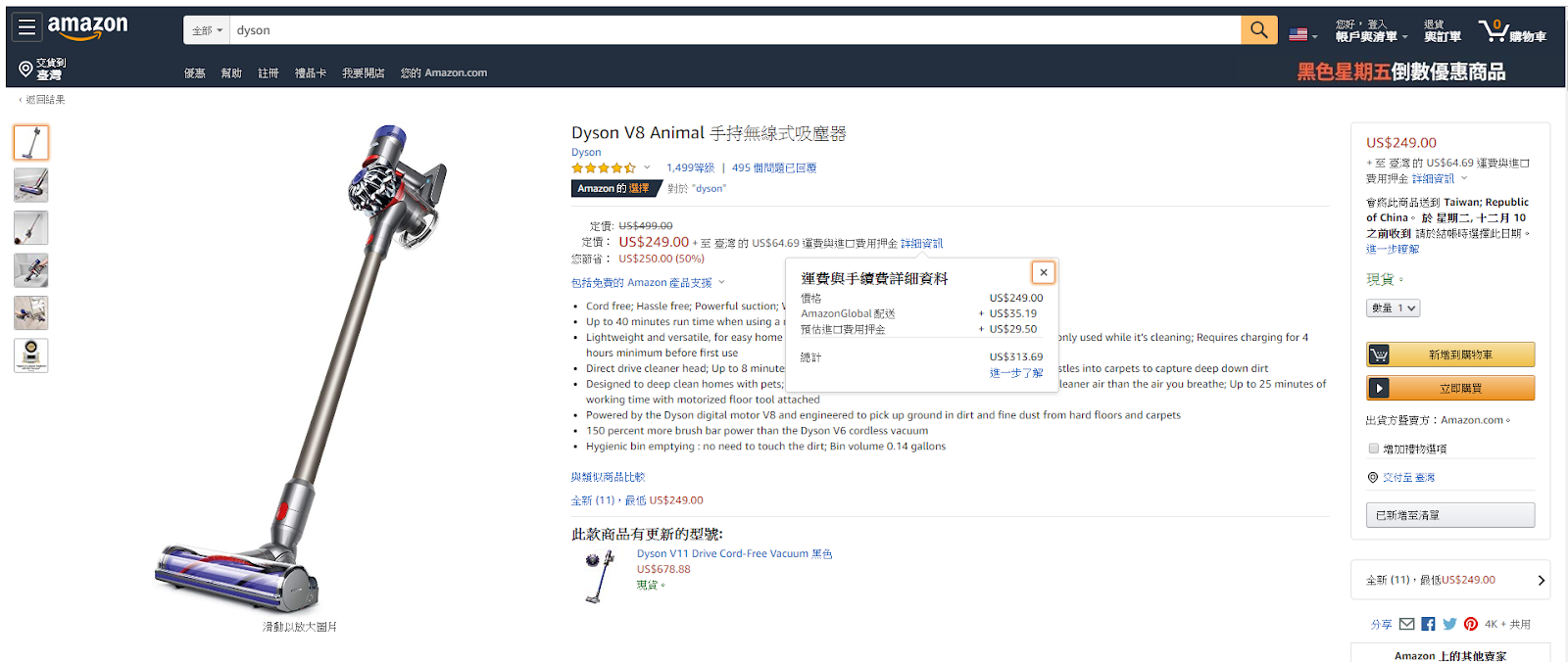Expand free Amazon product support details
The height and width of the screenshot is (662, 1568).
(648, 283)
